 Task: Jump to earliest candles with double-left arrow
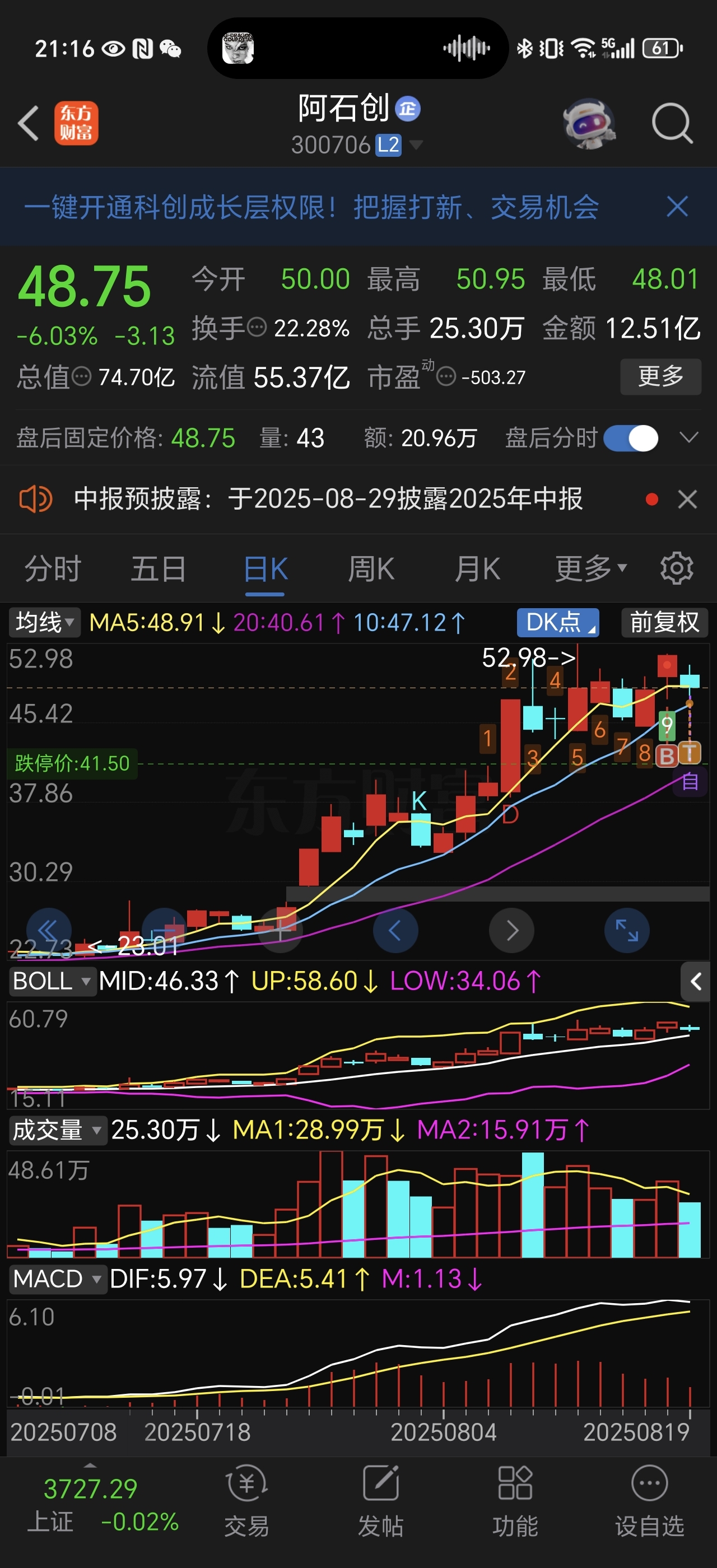pyautogui.click(x=48, y=930)
